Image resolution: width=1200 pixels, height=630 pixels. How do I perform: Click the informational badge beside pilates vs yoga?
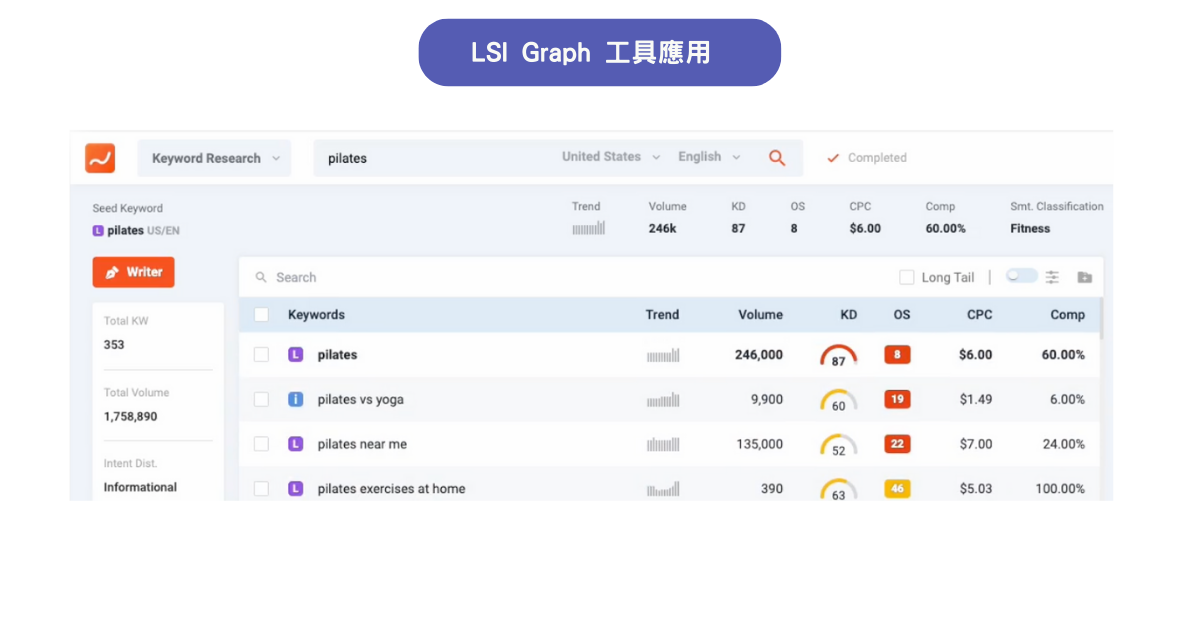click(x=295, y=399)
